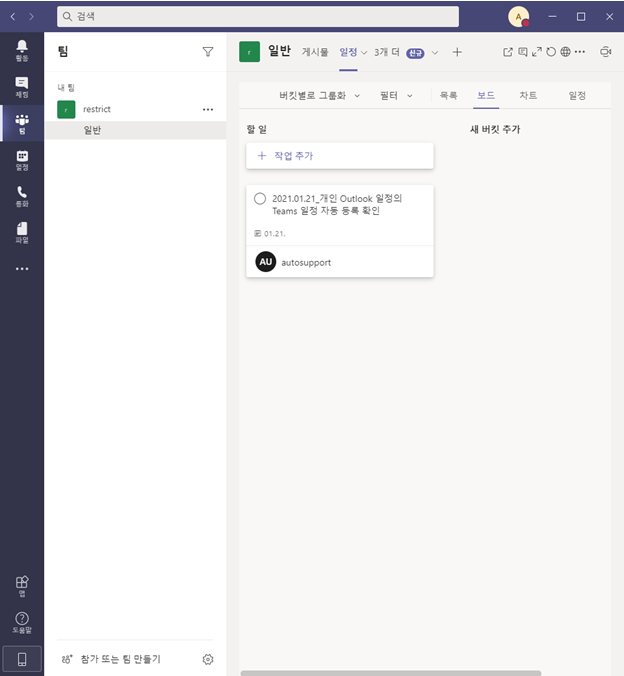Open the Posts tab
The width and height of the screenshot is (624, 676).
pyautogui.click(x=315, y=52)
